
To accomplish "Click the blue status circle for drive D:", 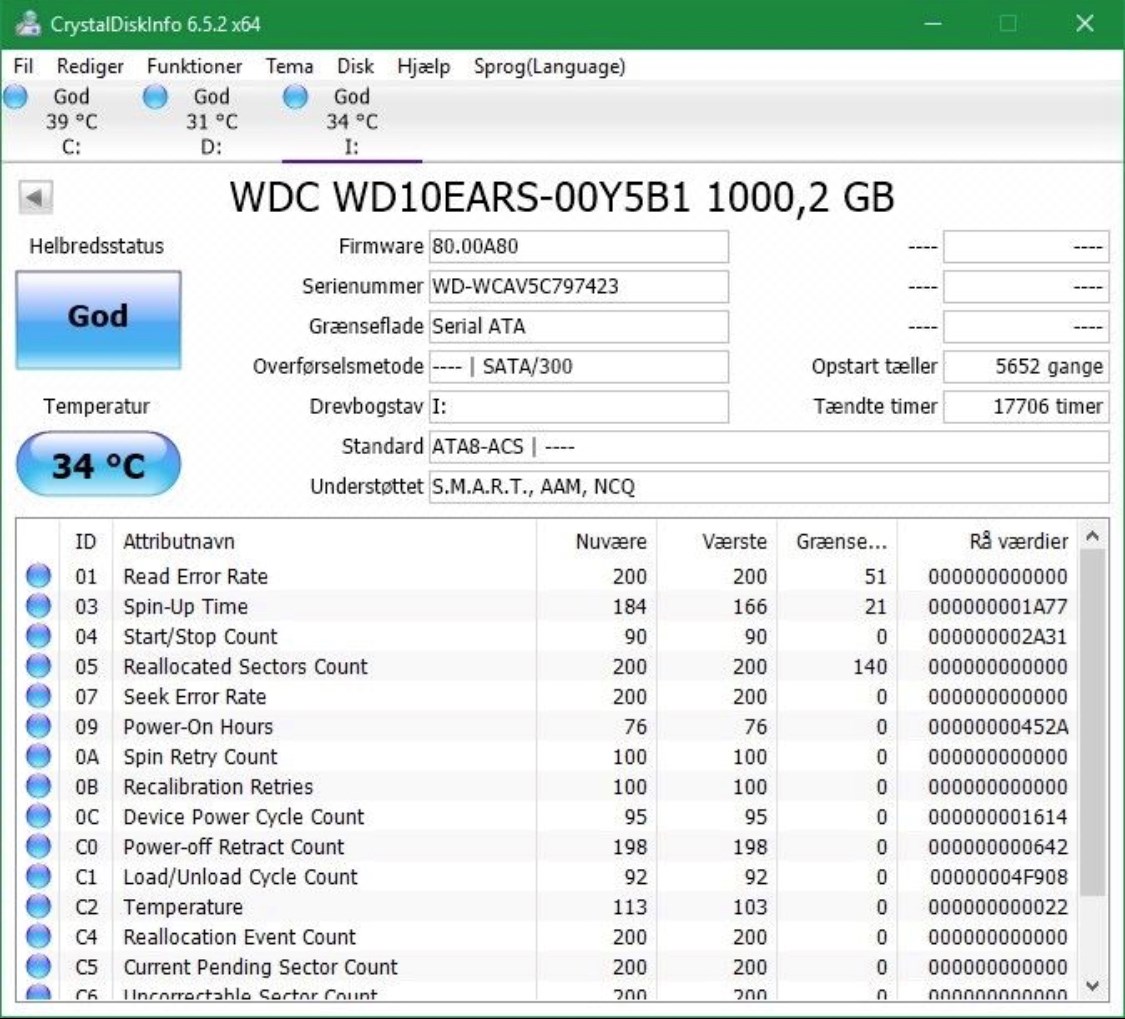I will point(155,96).
